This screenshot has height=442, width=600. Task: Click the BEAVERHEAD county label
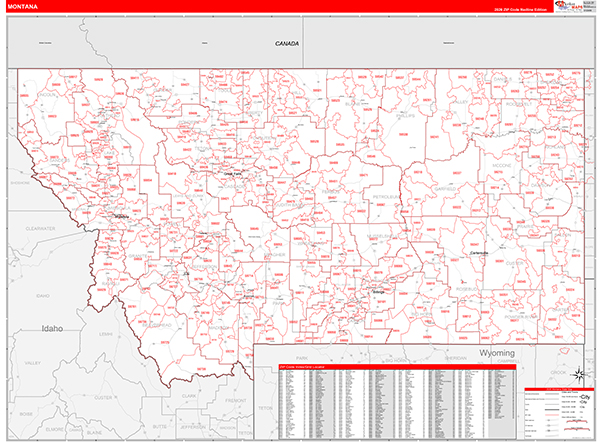pos(157,325)
